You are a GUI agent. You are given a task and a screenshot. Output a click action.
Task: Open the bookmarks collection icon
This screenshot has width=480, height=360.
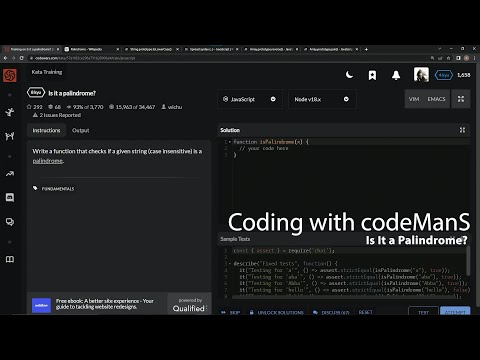tap(372, 75)
